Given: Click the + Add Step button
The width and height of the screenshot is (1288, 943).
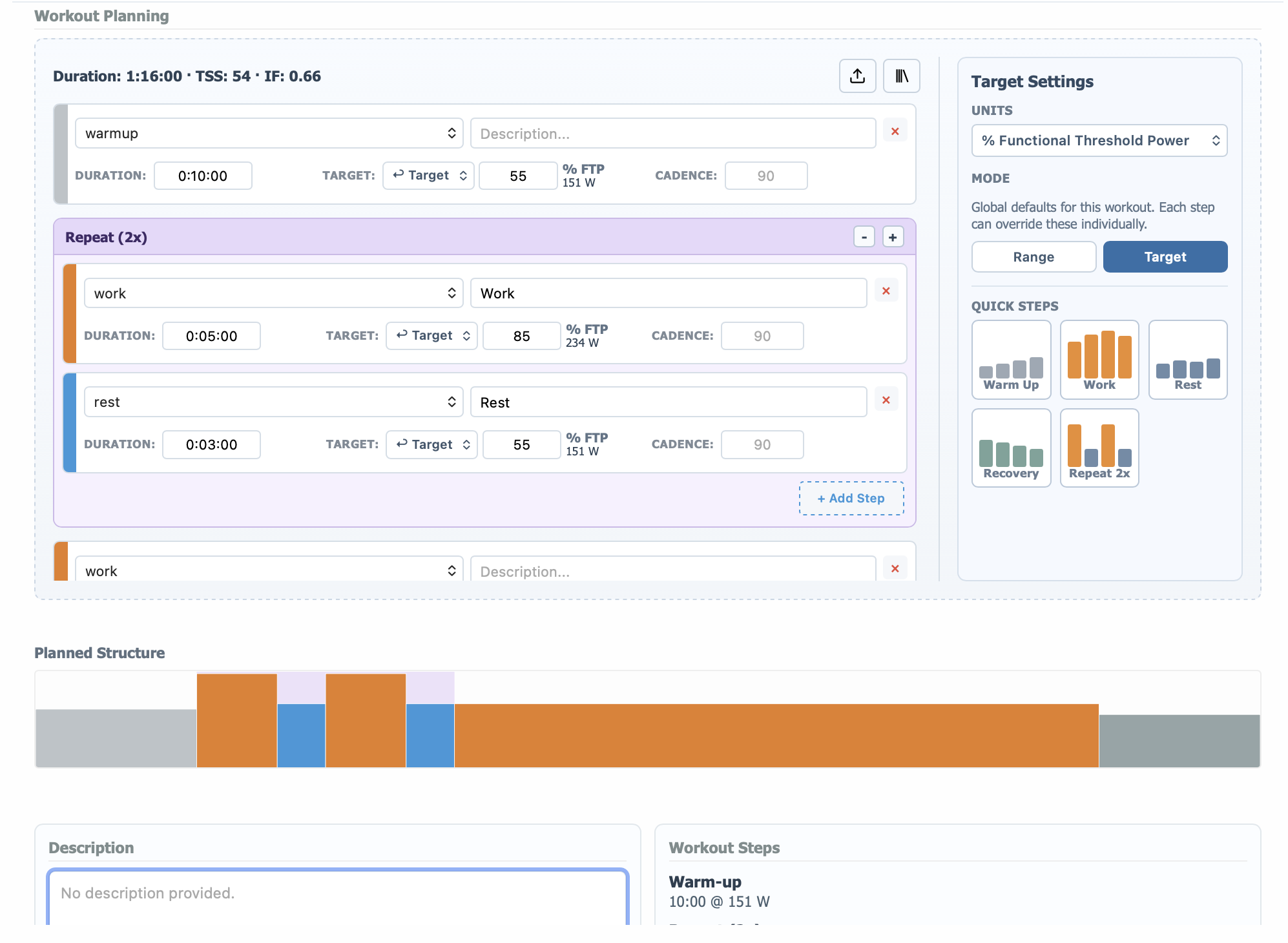Looking at the screenshot, I should (851, 498).
